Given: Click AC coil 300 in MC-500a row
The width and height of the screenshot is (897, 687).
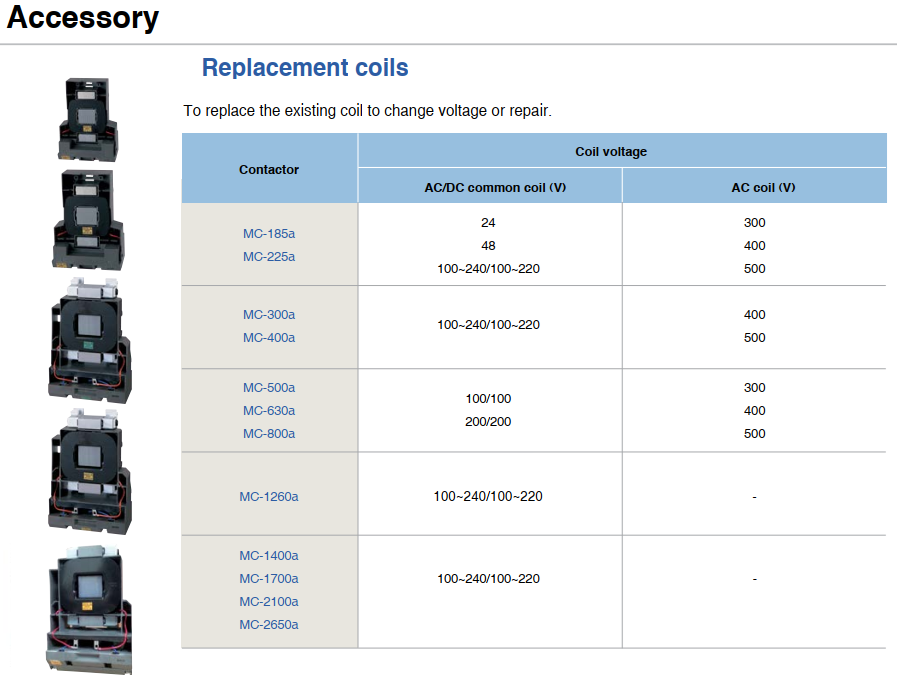Looking at the screenshot, I should (755, 388).
